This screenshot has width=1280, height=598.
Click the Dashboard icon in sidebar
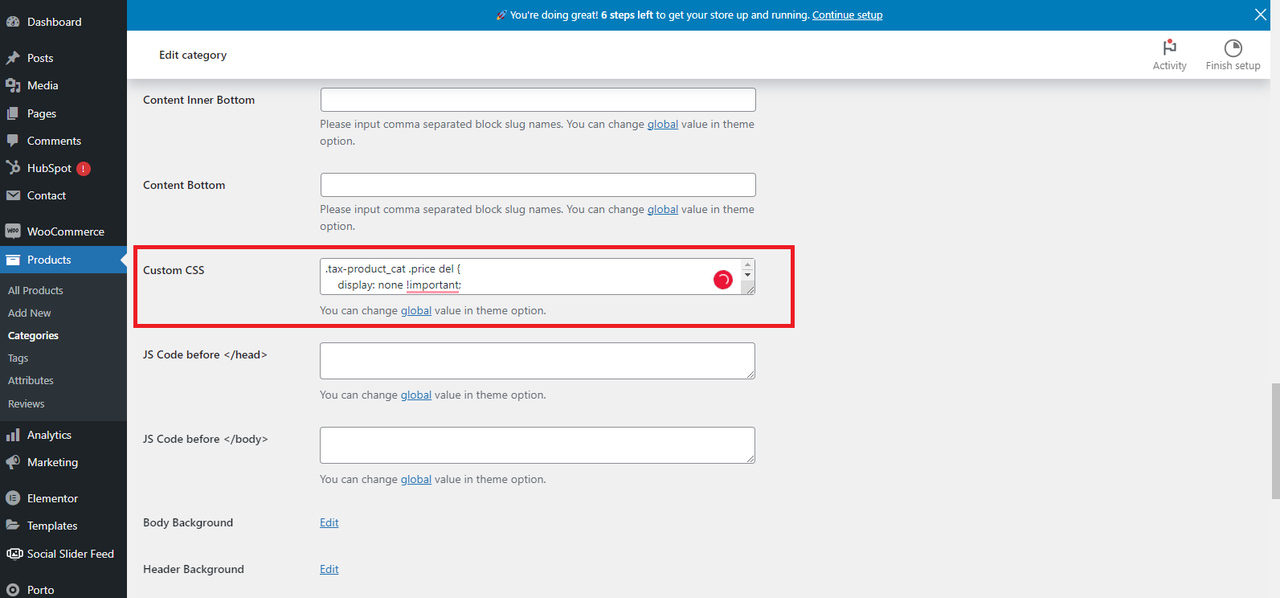click(13, 22)
